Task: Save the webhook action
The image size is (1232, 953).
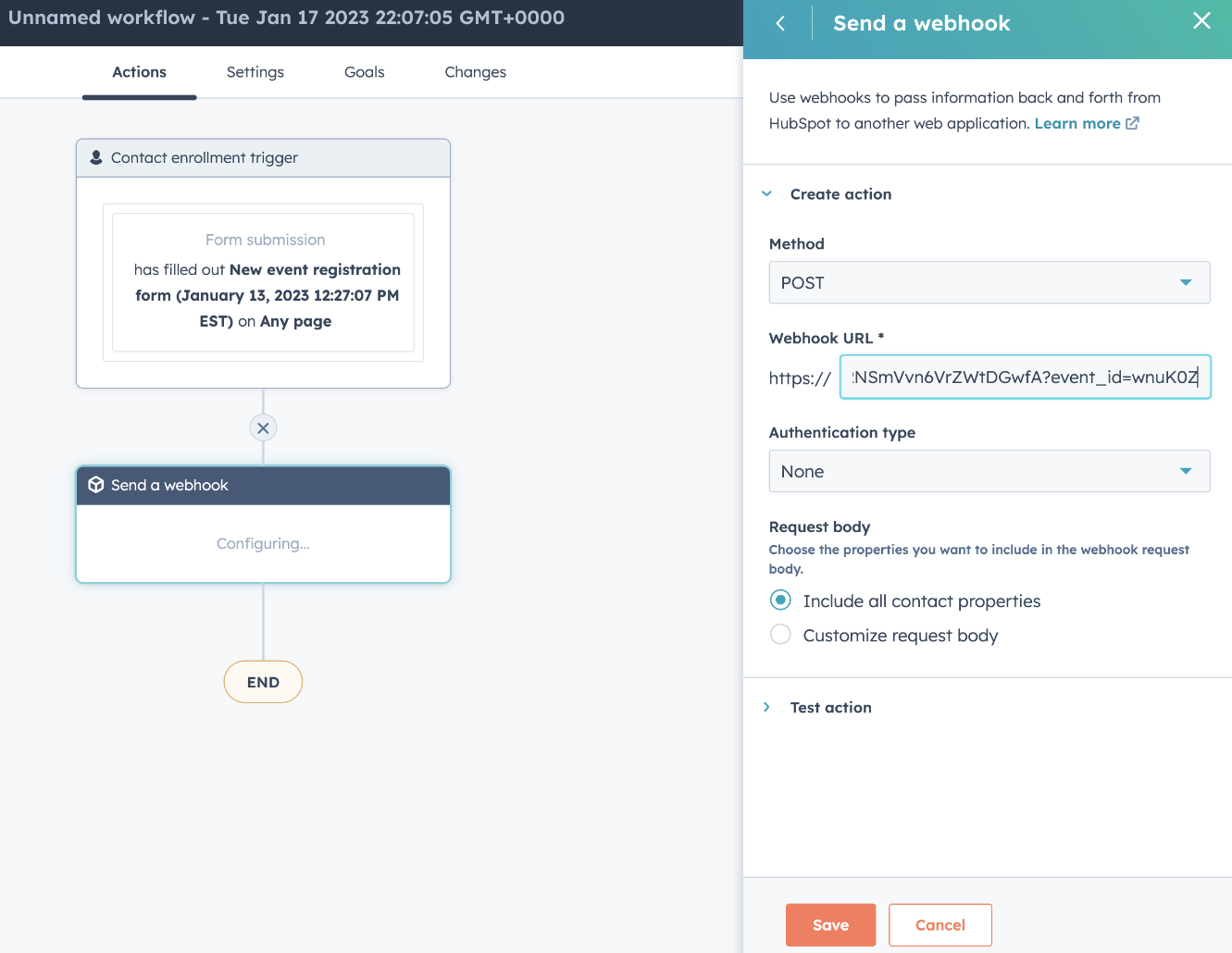Action: point(830,925)
